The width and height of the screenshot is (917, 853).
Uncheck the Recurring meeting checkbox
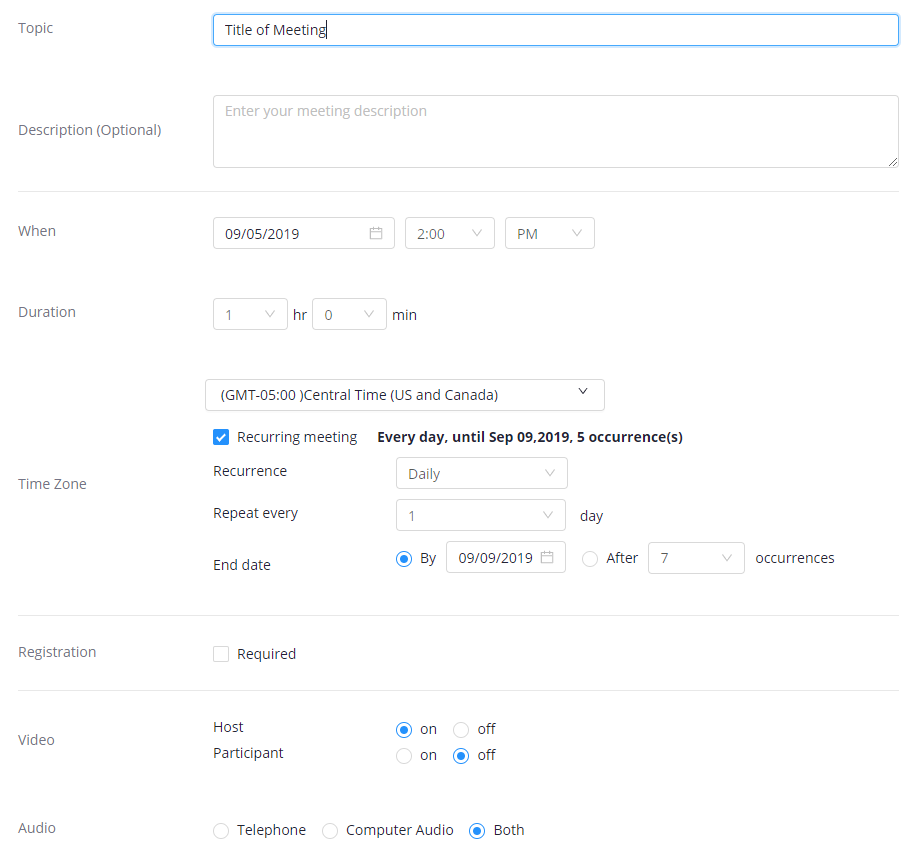pyautogui.click(x=221, y=437)
